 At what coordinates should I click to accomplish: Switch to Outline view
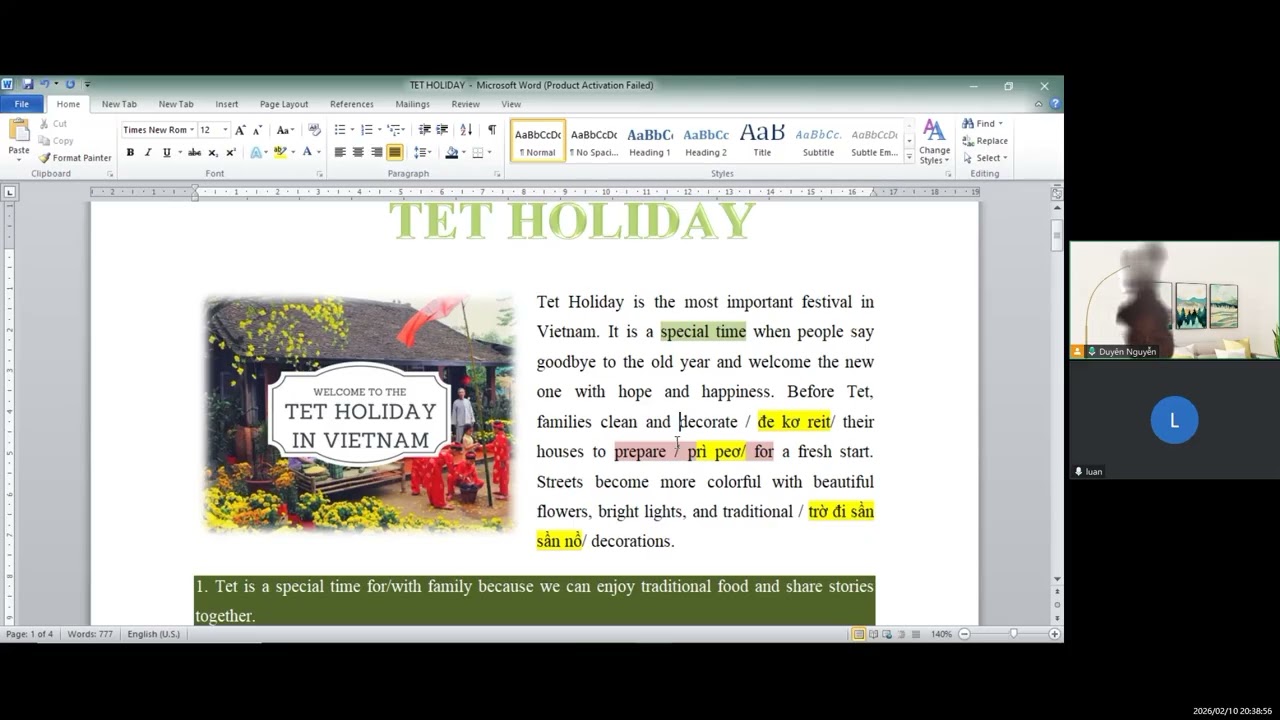tap(901, 634)
